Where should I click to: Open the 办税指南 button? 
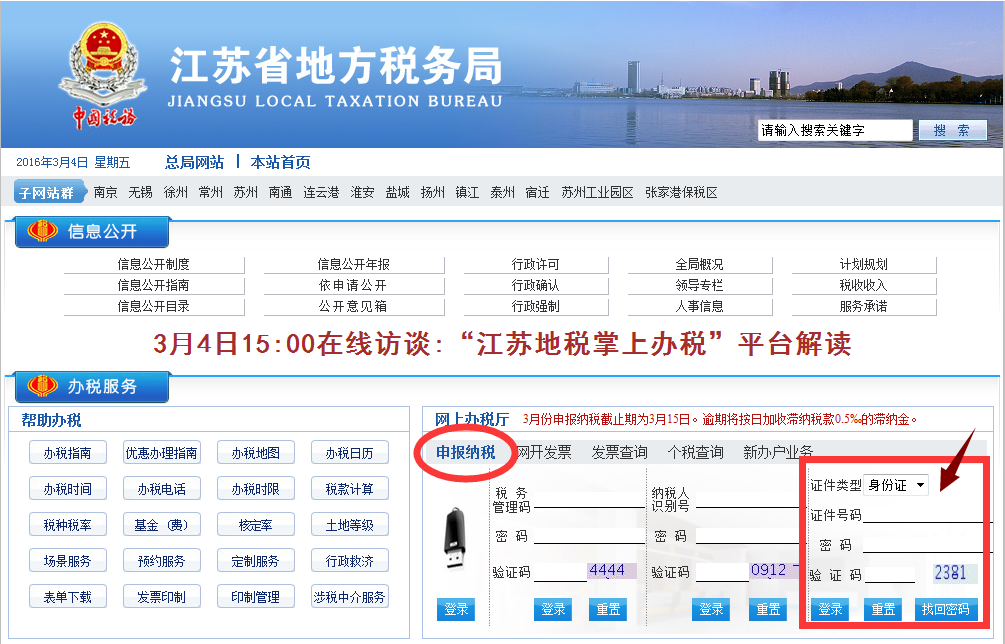tap(67, 453)
